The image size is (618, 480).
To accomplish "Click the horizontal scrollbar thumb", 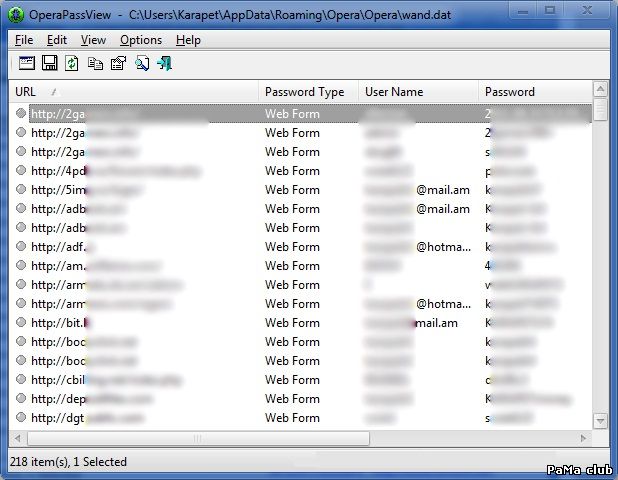I will coord(198,438).
